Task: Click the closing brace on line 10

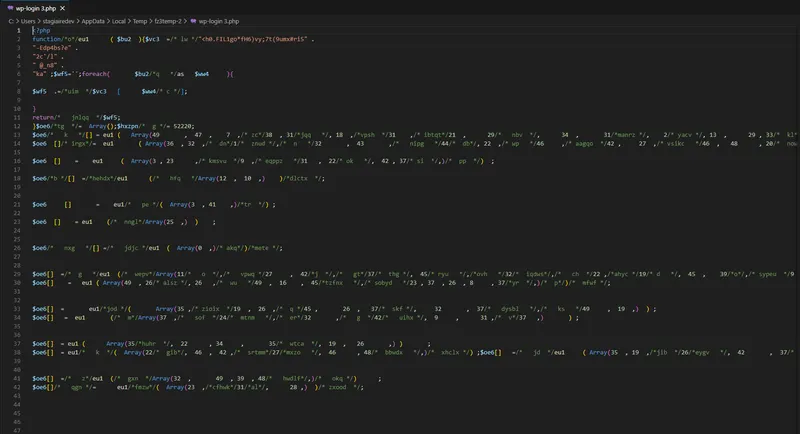Action: (34, 109)
